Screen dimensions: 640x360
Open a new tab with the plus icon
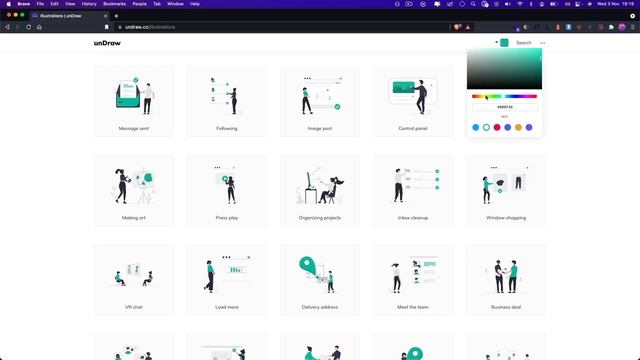(116, 16)
